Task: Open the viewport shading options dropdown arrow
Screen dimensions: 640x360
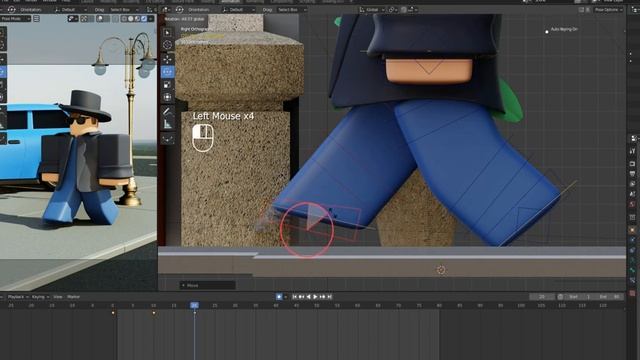Action: [151, 18]
